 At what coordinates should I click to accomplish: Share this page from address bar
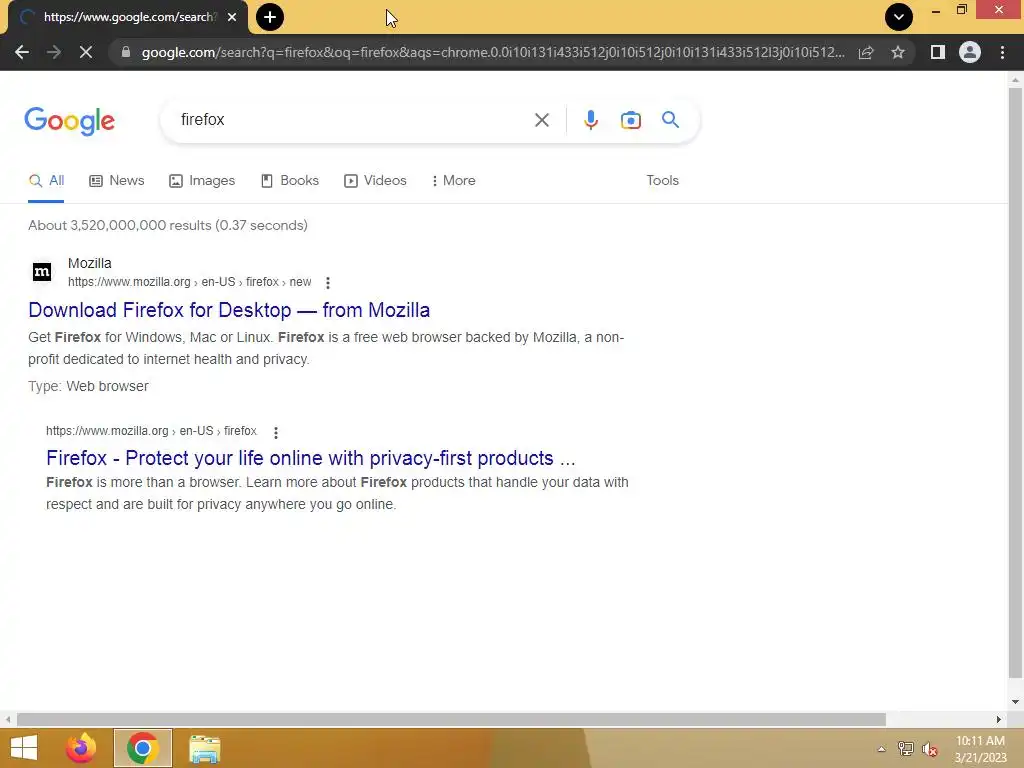click(x=866, y=52)
